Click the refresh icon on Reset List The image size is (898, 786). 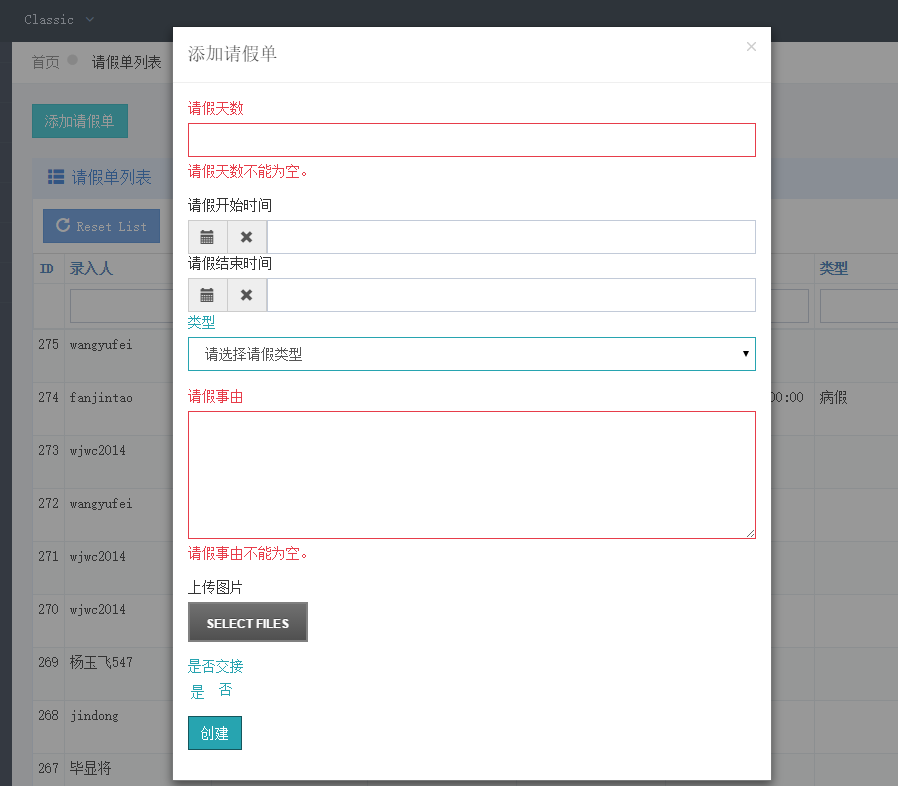(63, 226)
